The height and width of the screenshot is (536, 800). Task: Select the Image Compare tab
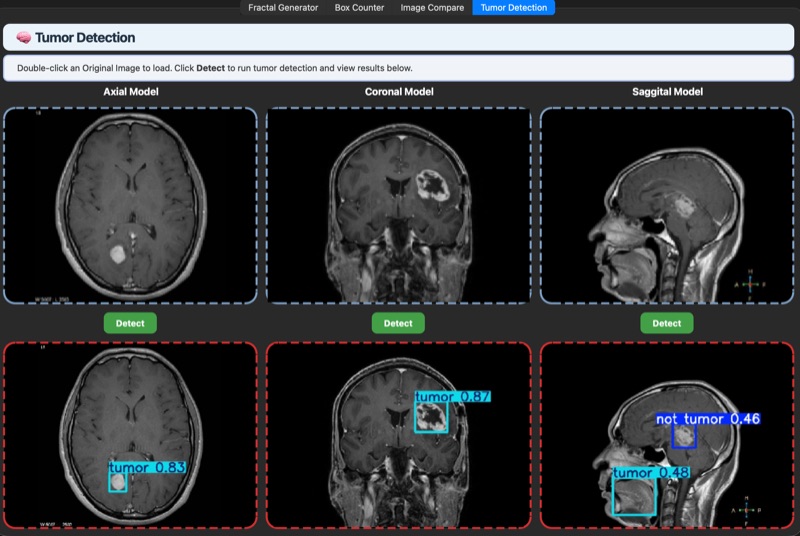pos(432,8)
